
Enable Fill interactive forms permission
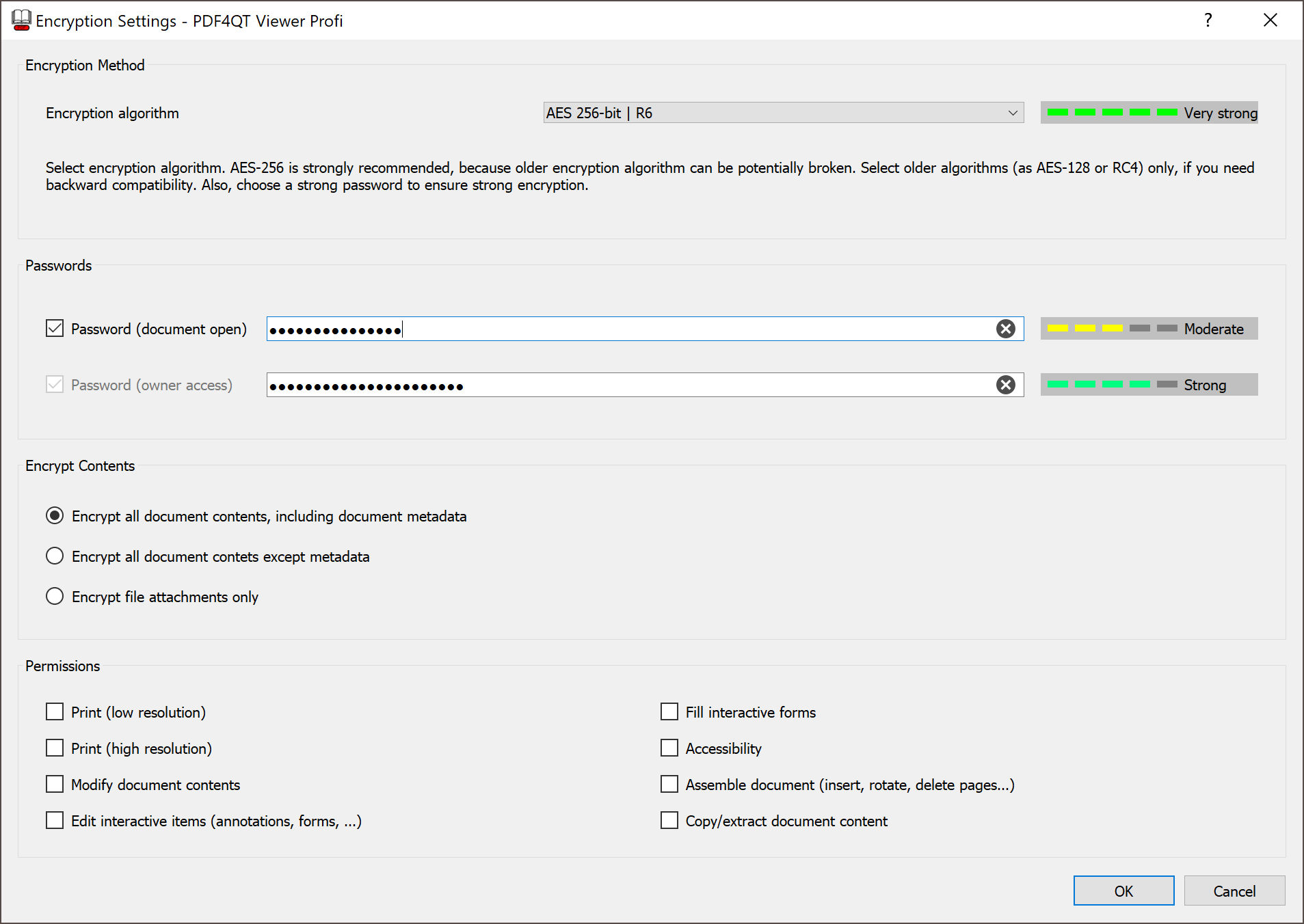click(669, 712)
